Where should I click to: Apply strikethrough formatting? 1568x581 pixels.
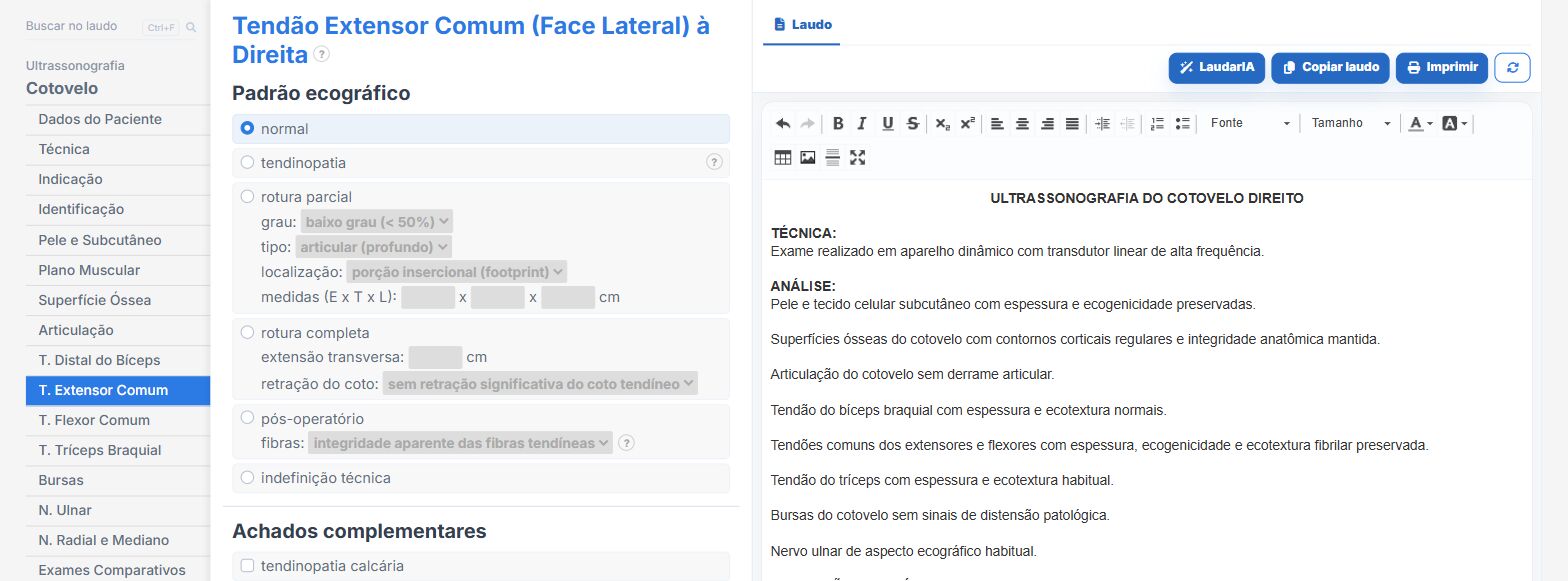(x=912, y=124)
